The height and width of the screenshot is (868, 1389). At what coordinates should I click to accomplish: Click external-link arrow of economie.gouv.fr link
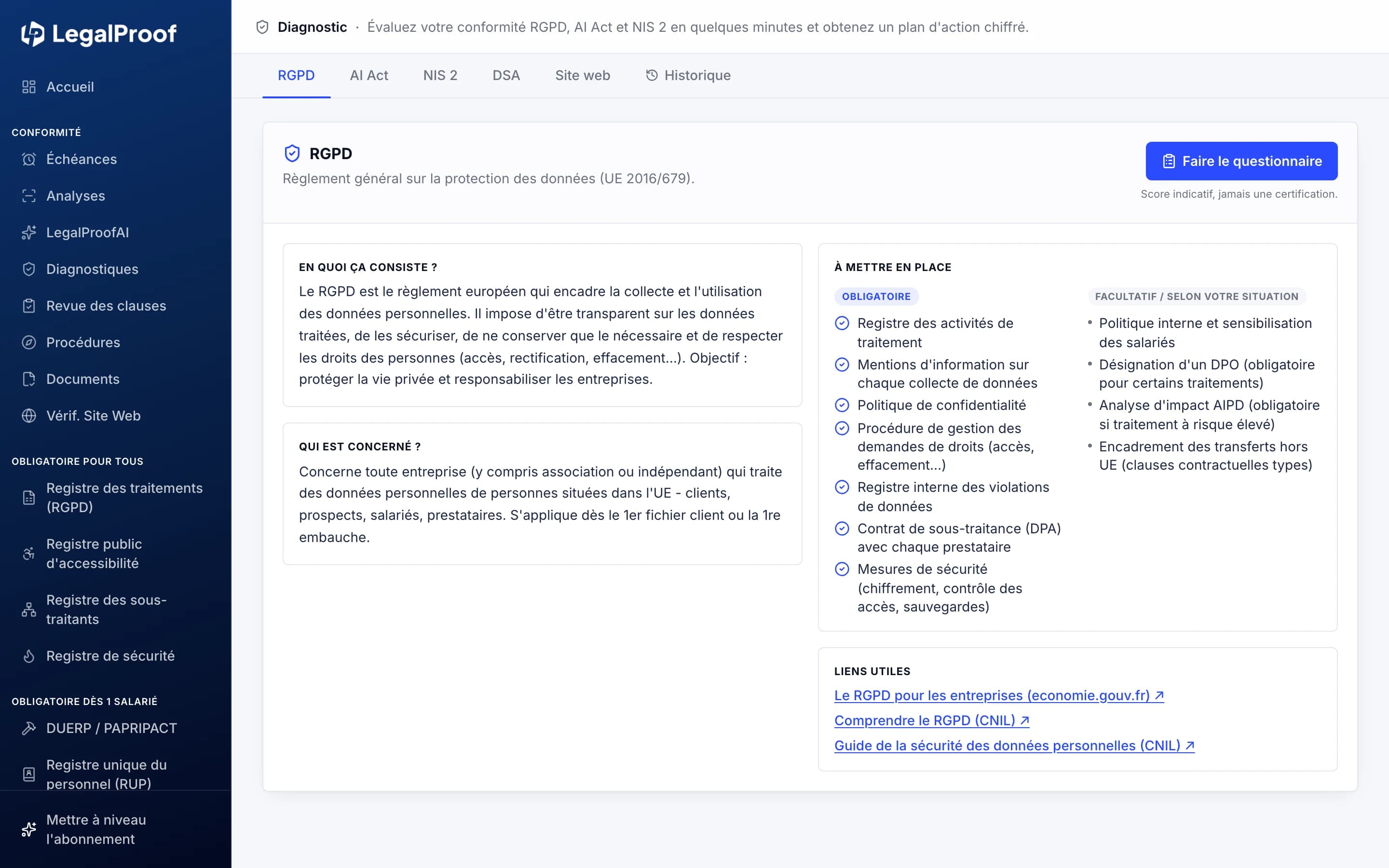(1159, 695)
